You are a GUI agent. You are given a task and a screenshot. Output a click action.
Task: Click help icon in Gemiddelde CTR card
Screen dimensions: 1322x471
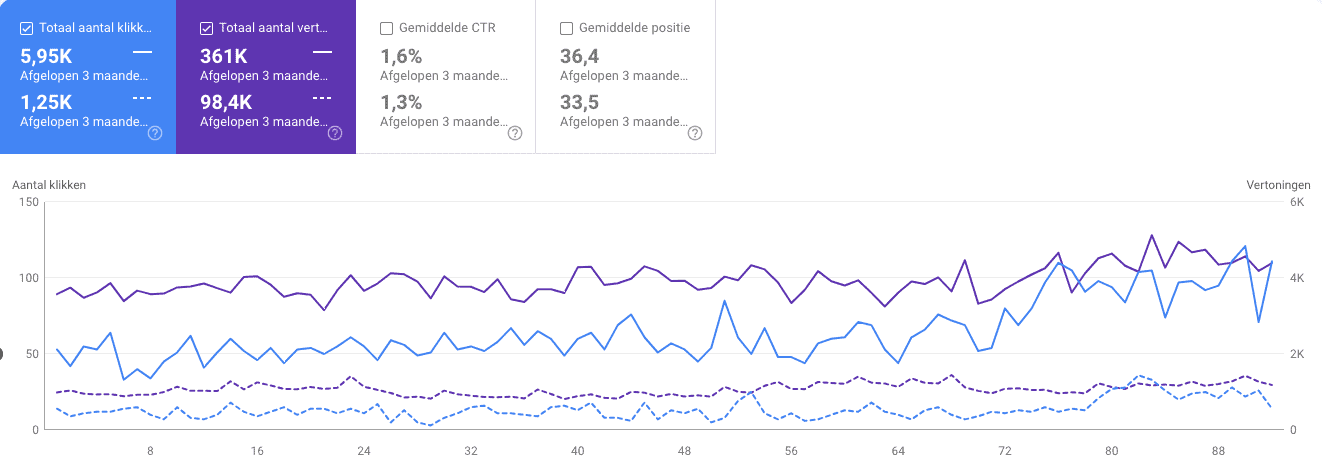(515, 133)
